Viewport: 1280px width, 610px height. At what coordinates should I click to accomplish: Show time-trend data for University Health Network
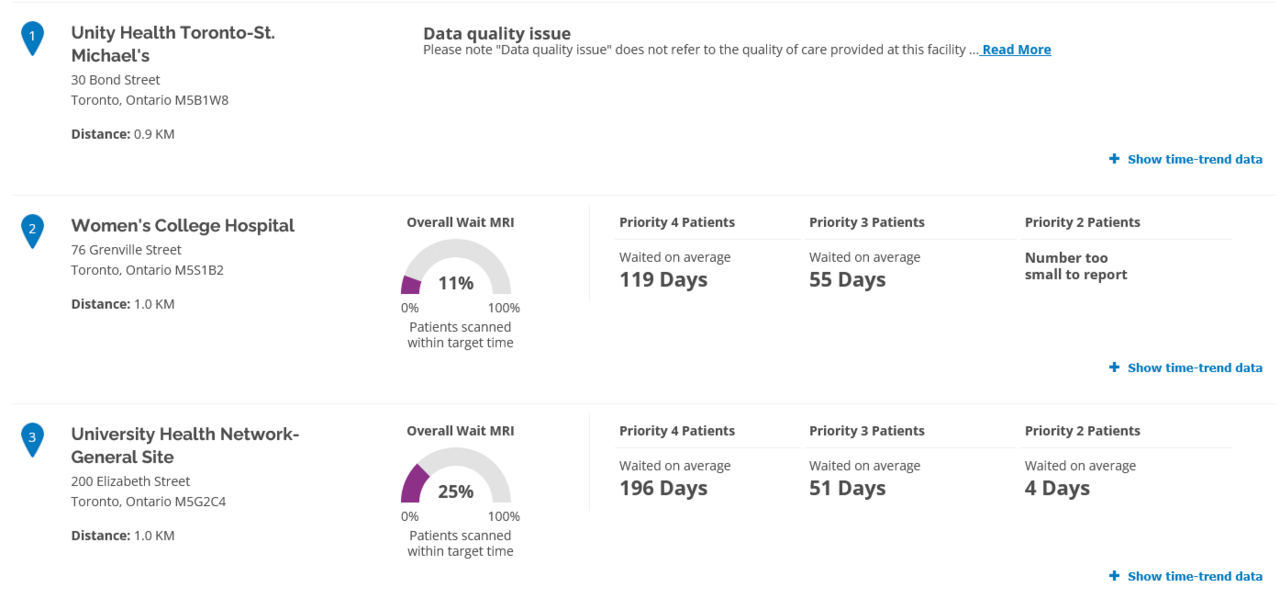point(1194,576)
